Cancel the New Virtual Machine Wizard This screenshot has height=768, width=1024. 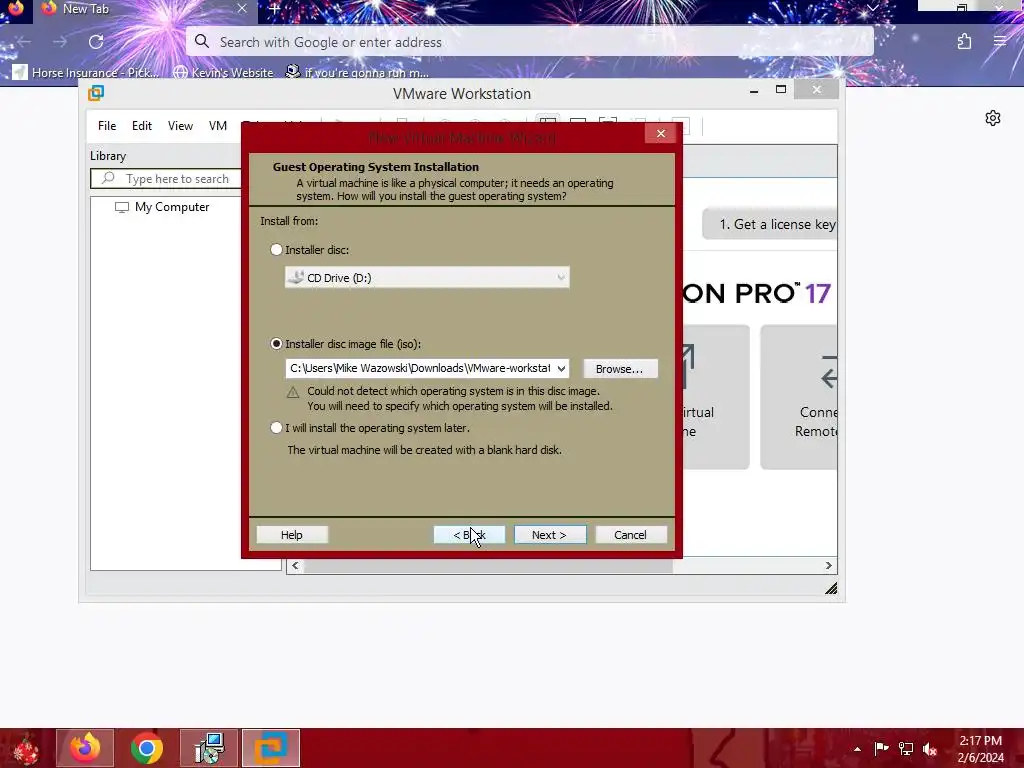click(630, 535)
